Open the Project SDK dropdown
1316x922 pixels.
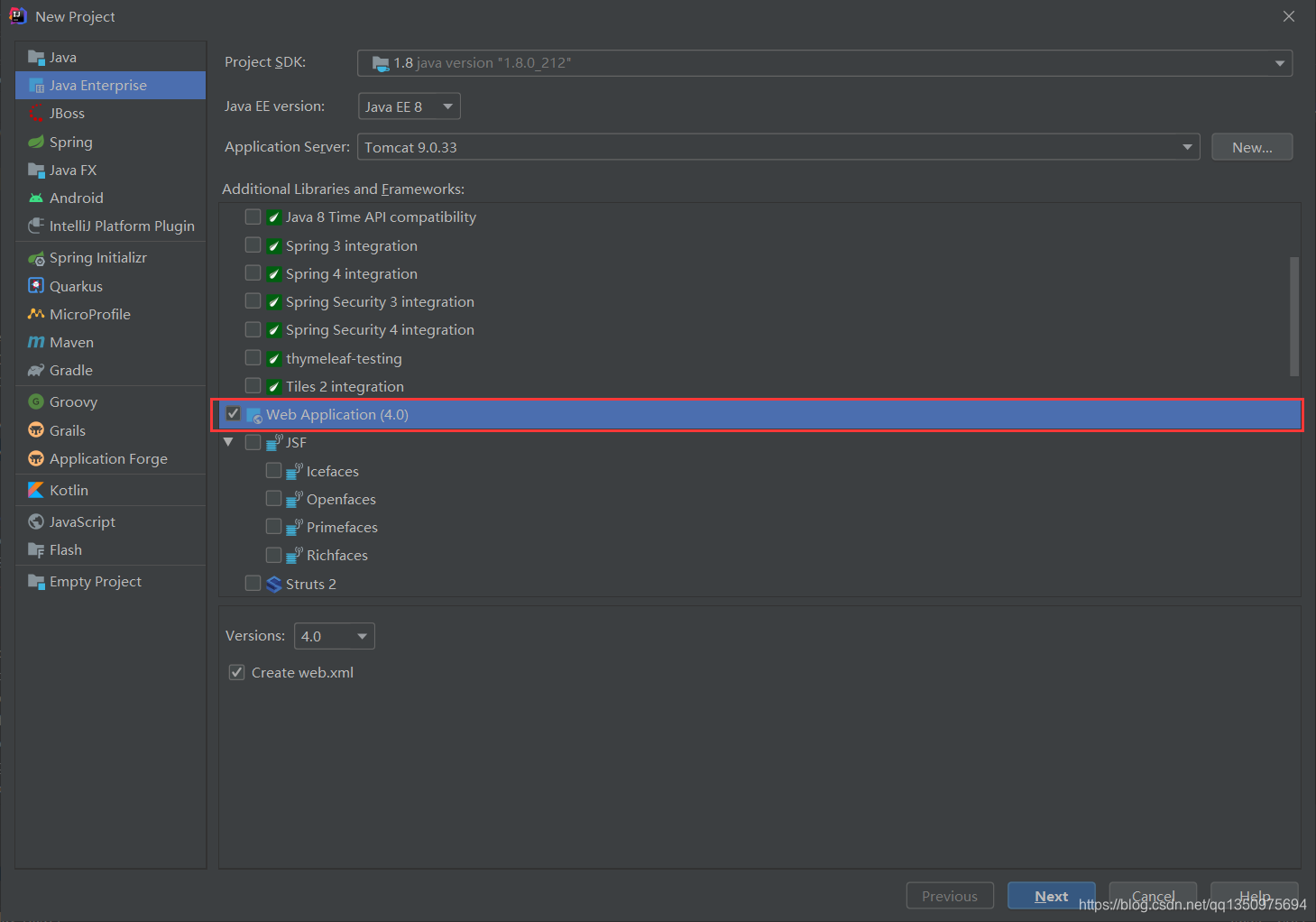(824, 63)
